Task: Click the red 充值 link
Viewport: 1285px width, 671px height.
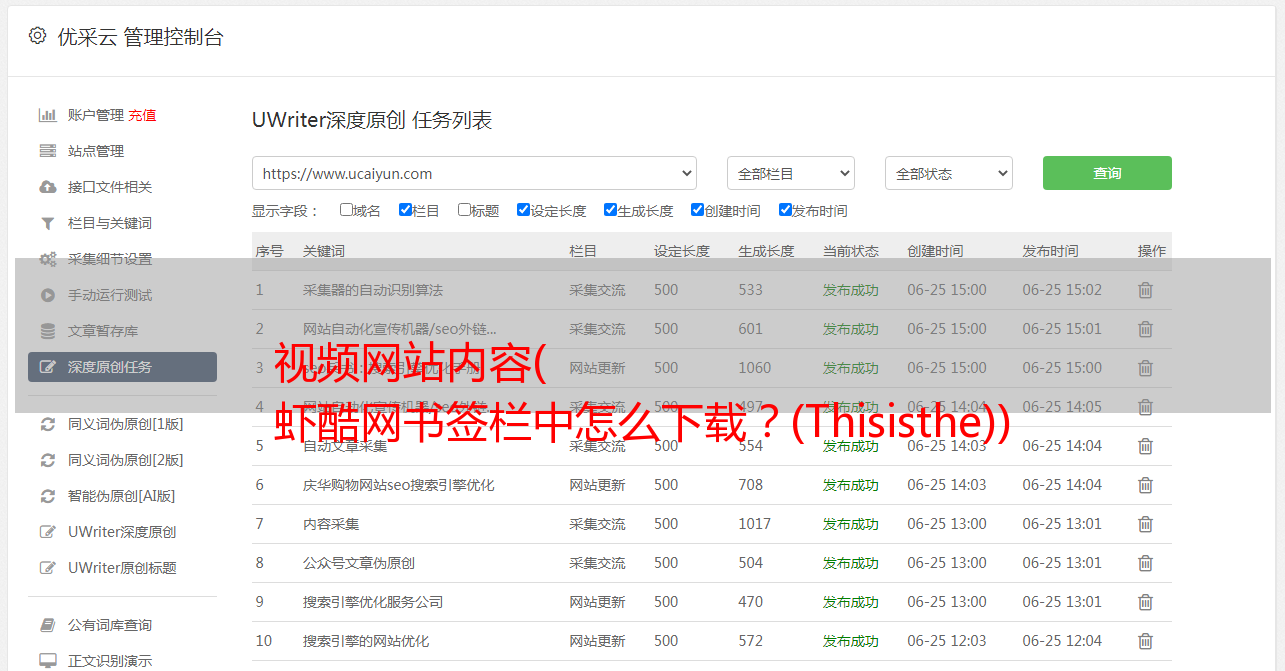Action: pos(142,115)
